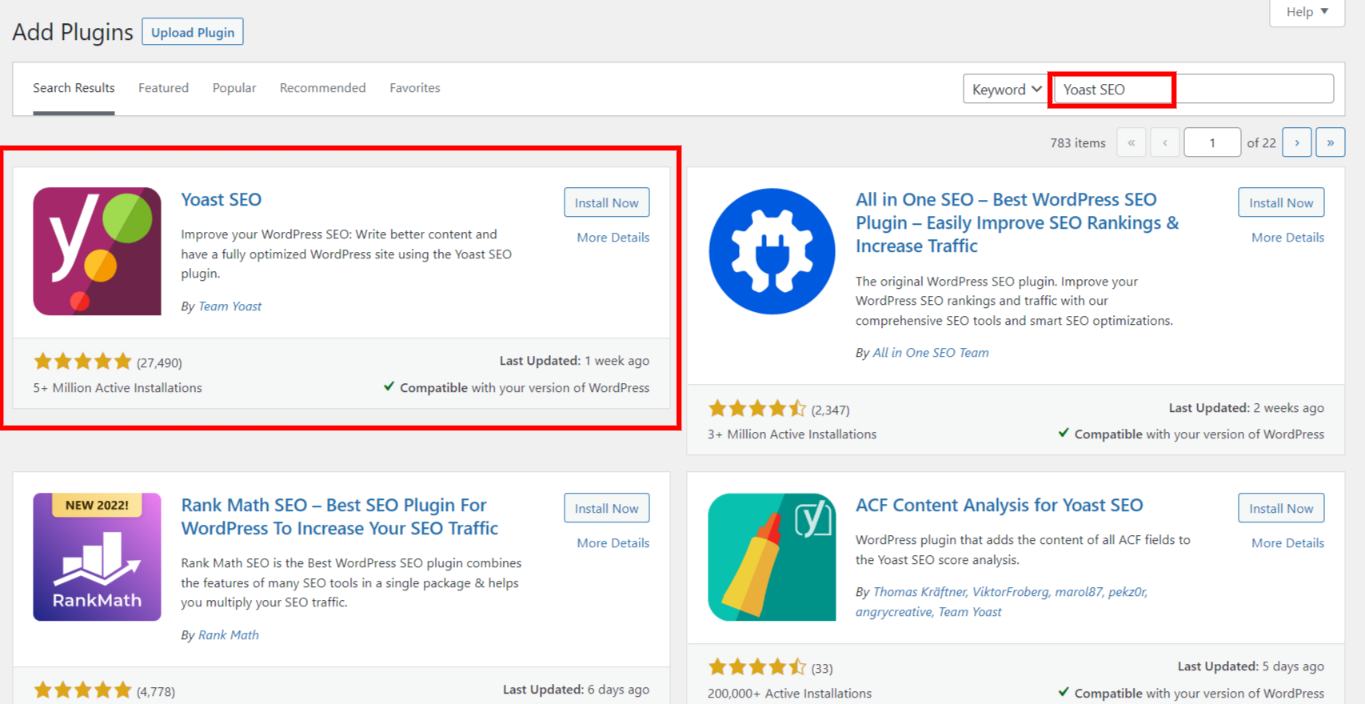Open the Yoast SEO plugin title link
The height and width of the screenshot is (704, 1365).
pyautogui.click(x=221, y=199)
